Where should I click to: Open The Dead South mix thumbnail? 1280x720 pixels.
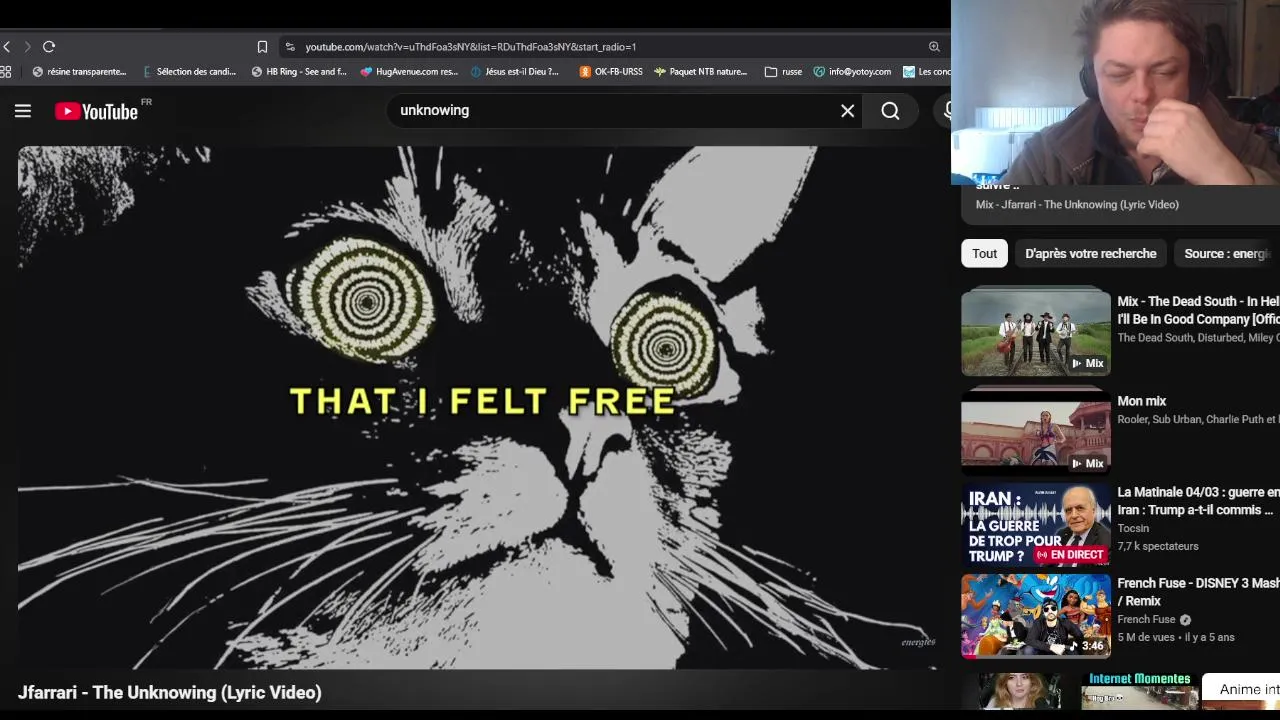[1036, 333]
